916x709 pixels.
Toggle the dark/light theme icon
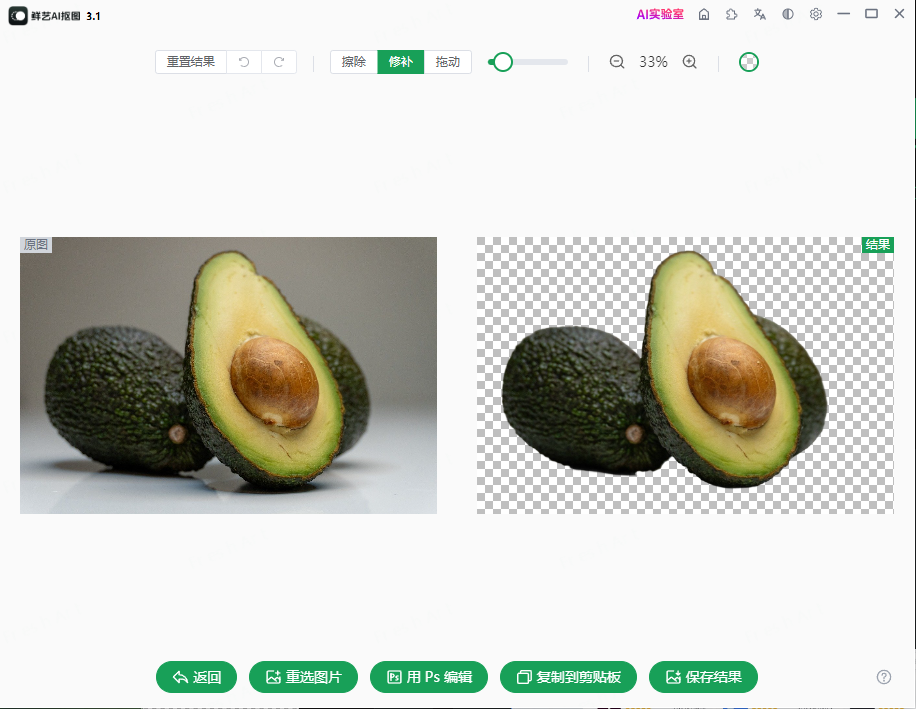[787, 15]
